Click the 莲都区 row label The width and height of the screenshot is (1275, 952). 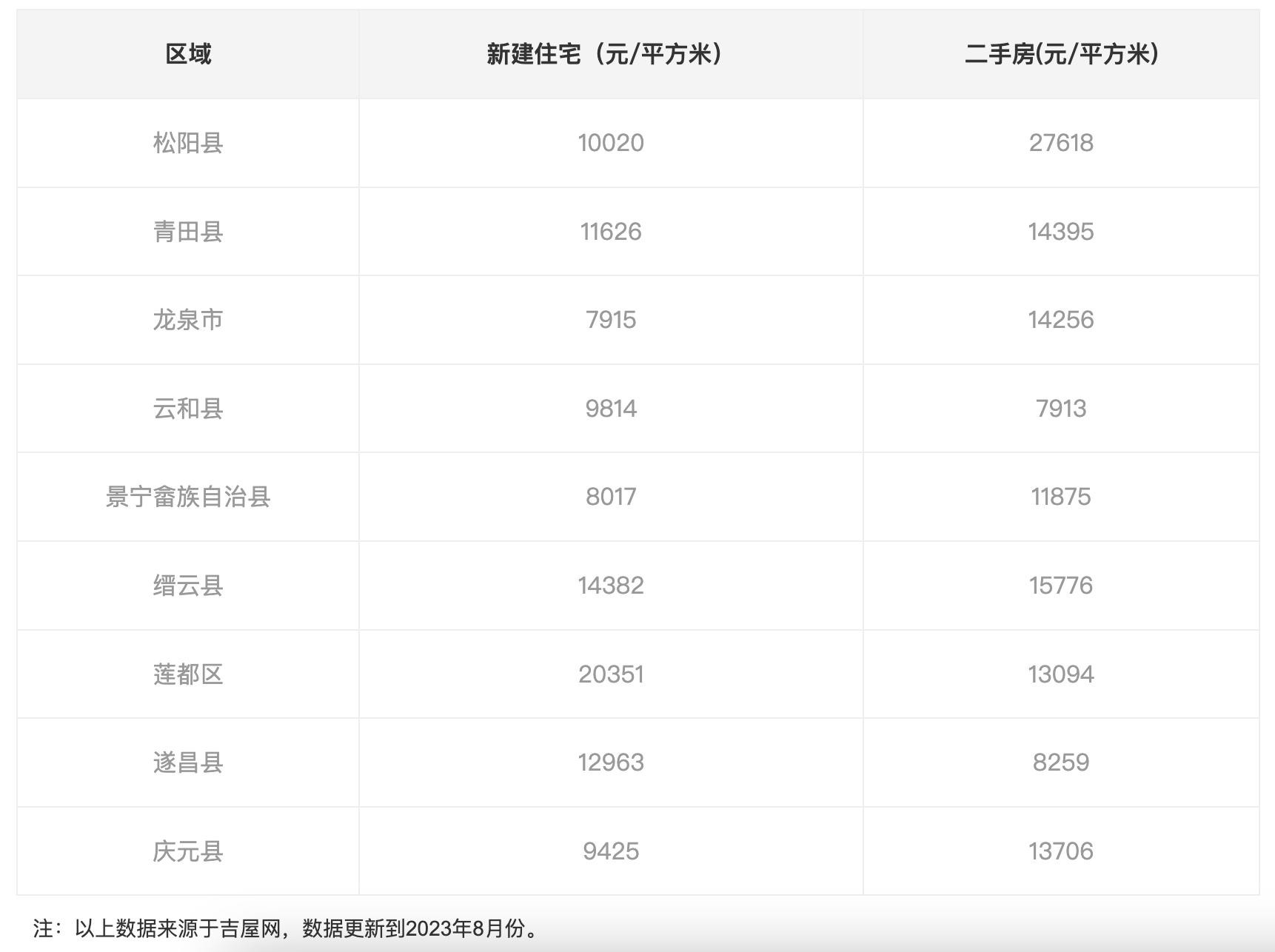pyautogui.click(x=188, y=674)
